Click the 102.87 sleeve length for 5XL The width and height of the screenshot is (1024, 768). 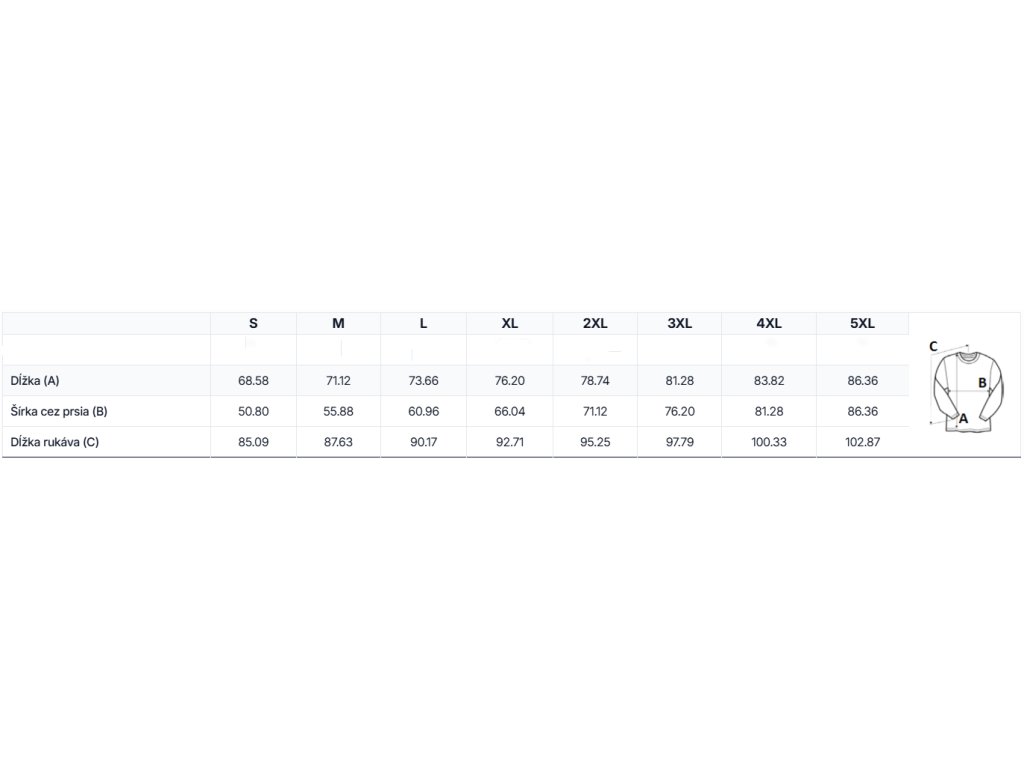pos(861,441)
